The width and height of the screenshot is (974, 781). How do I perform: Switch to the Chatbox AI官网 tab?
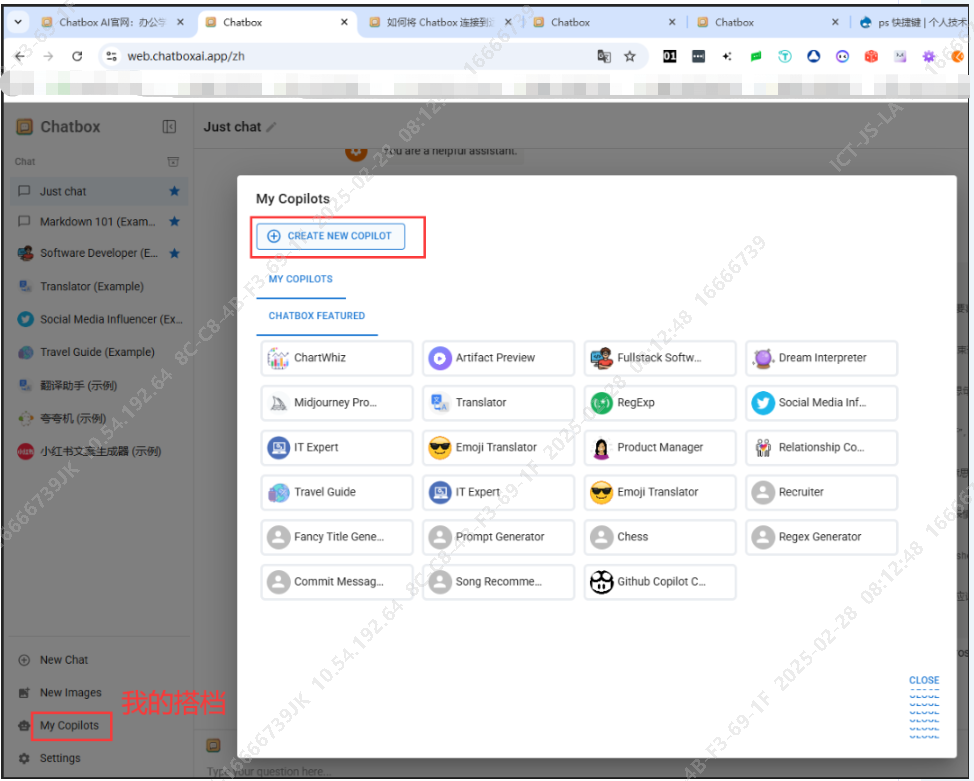(111, 22)
